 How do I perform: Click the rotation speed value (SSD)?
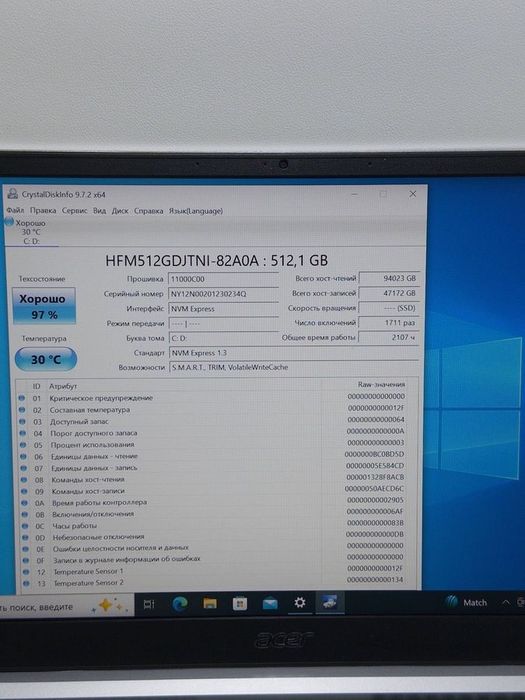[x=389, y=308]
